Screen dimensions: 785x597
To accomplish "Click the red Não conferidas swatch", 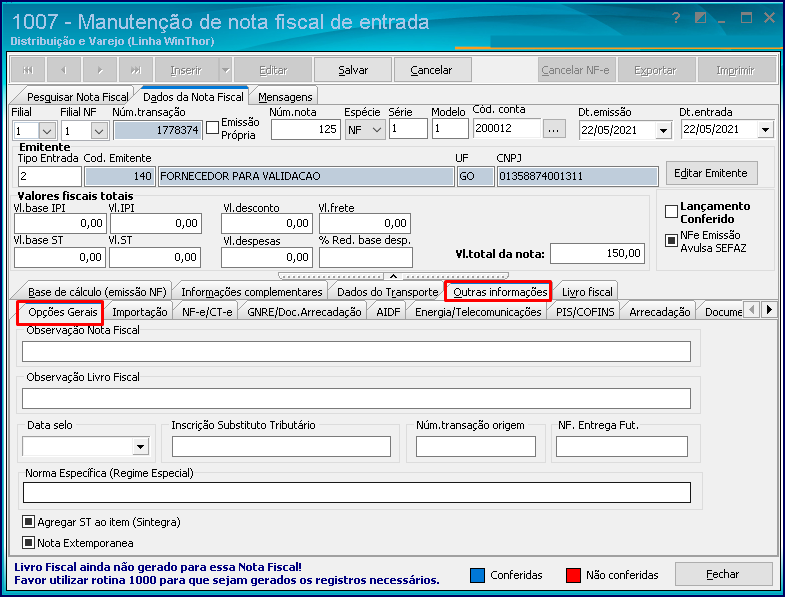I will click(x=573, y=575).
